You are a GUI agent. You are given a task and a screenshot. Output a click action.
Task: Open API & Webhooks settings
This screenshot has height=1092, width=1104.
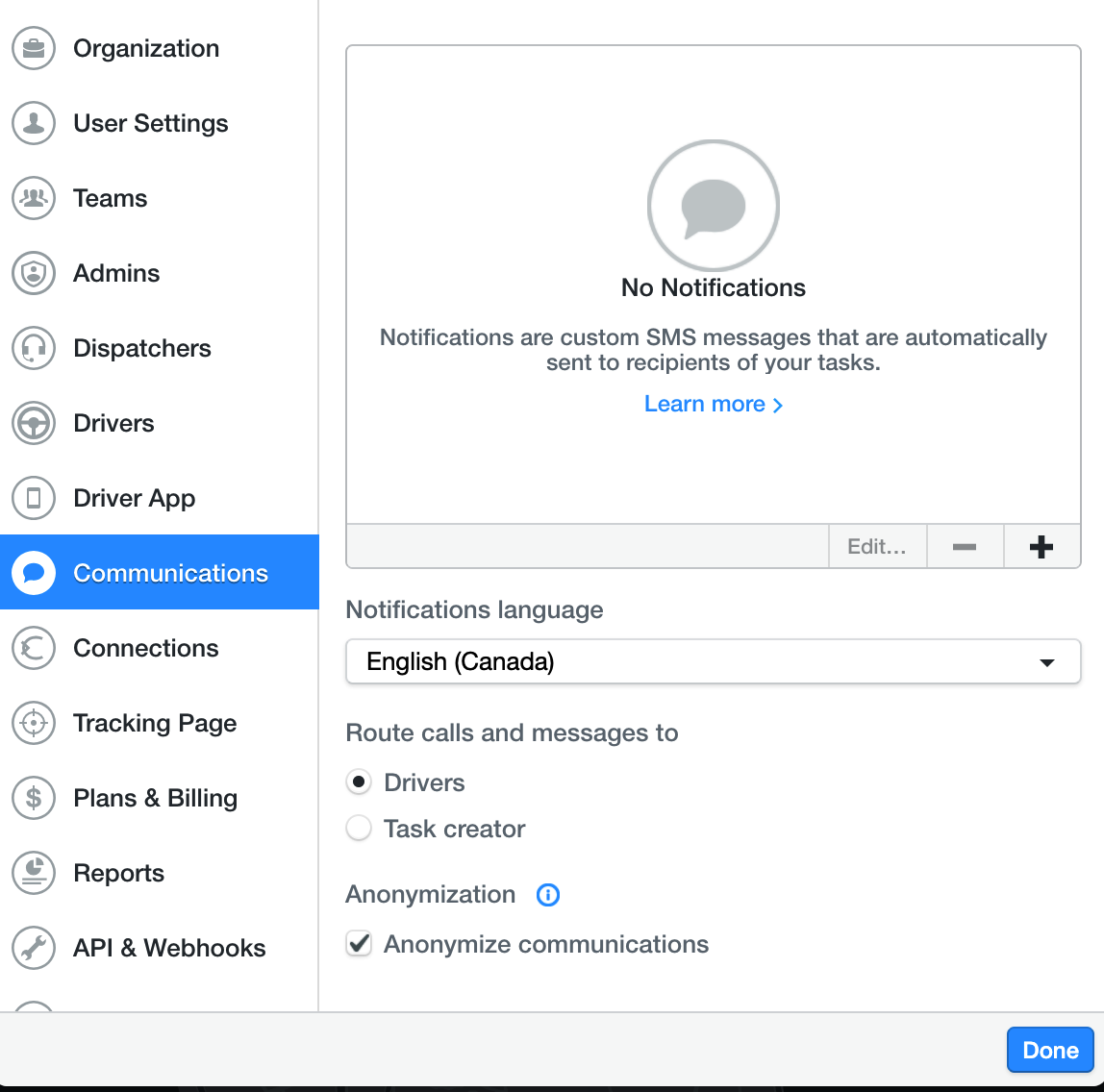pos(159,948)
